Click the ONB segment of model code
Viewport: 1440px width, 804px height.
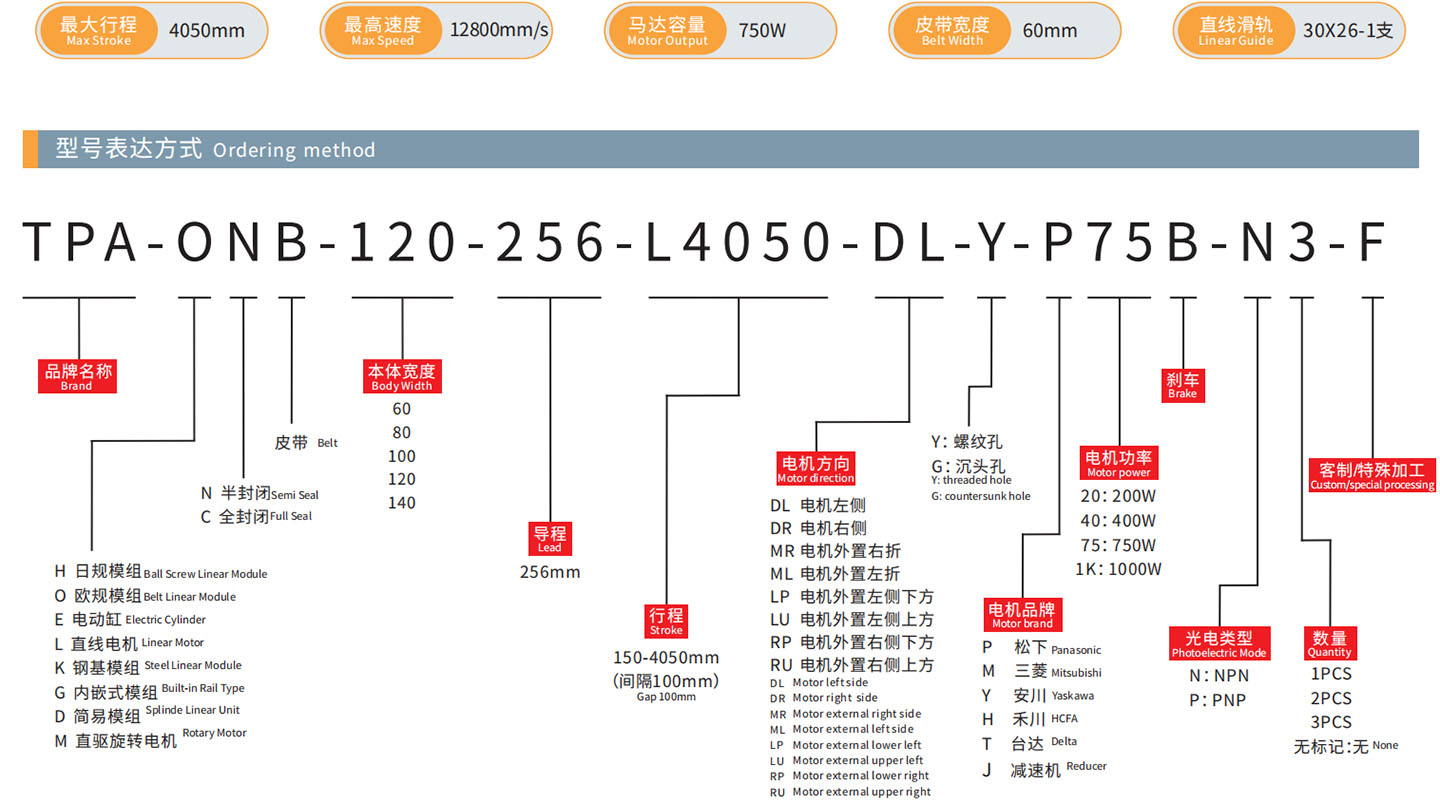pyautogui.click(x=242, y=243)
